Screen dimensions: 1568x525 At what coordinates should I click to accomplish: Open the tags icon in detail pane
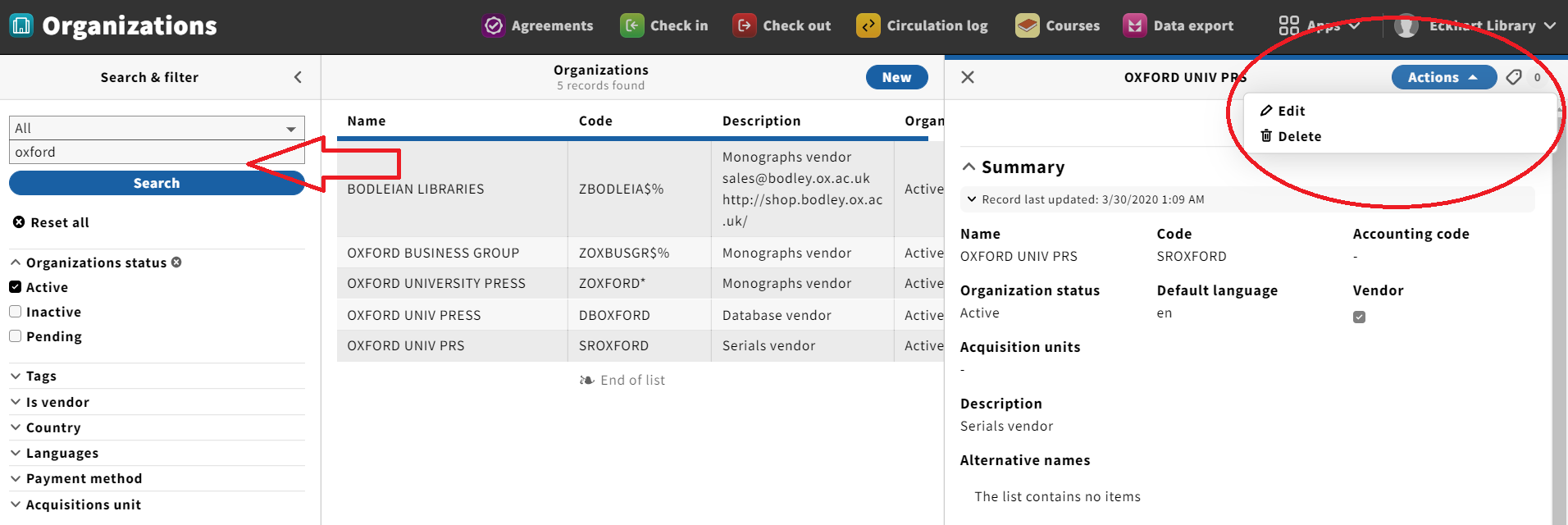[x=1514, y=77]
